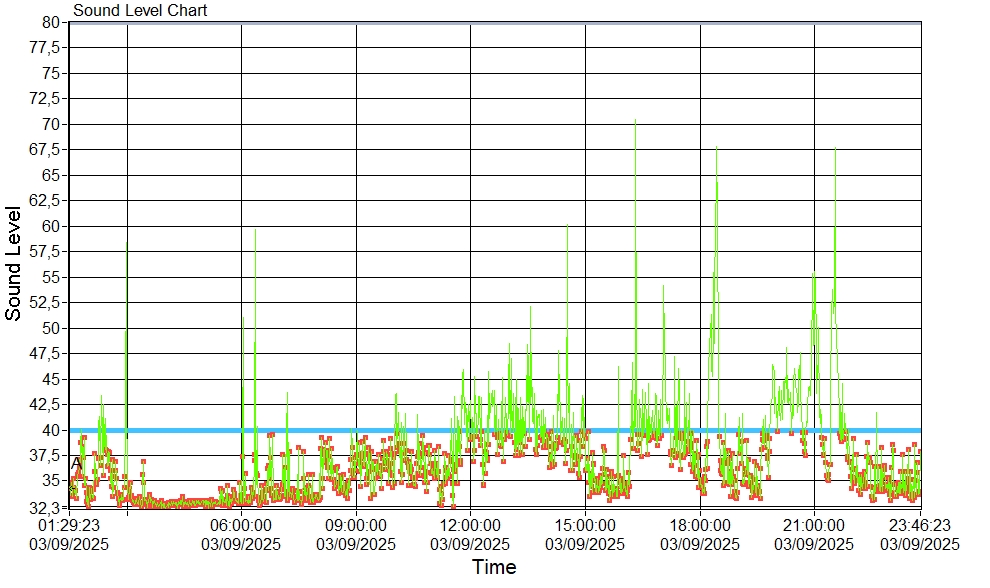Click the green peak just after 18:00:00

716,150
